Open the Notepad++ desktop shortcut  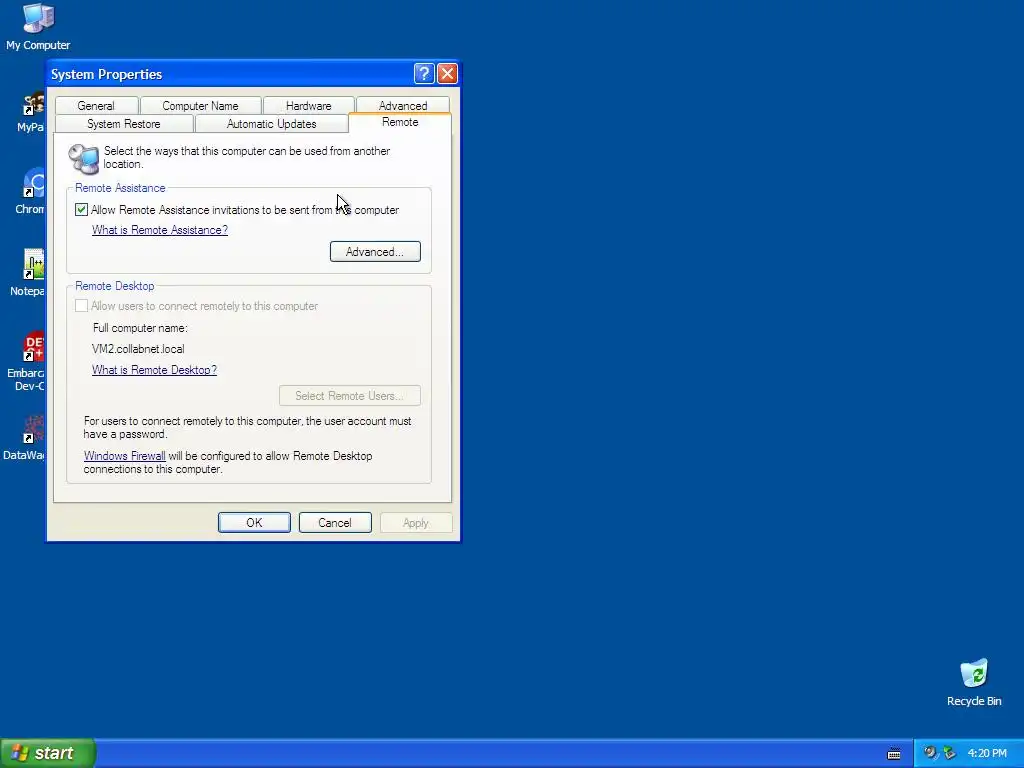29,274
